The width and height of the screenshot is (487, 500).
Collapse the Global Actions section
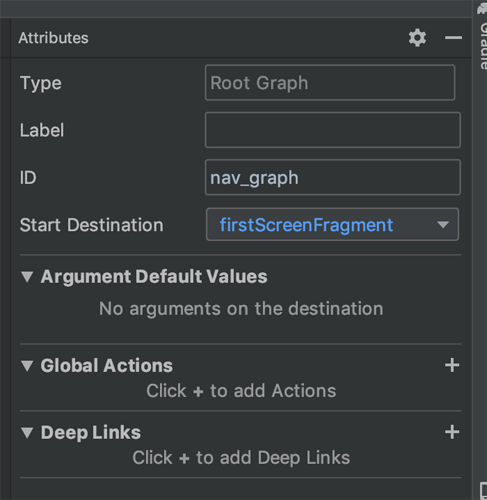coord(27,366)
